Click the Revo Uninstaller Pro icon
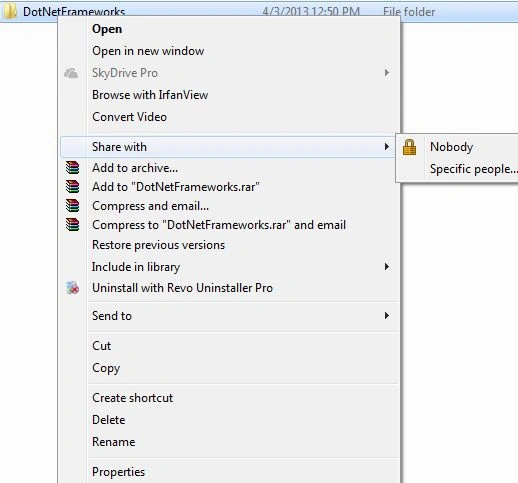 click(72, 288)
